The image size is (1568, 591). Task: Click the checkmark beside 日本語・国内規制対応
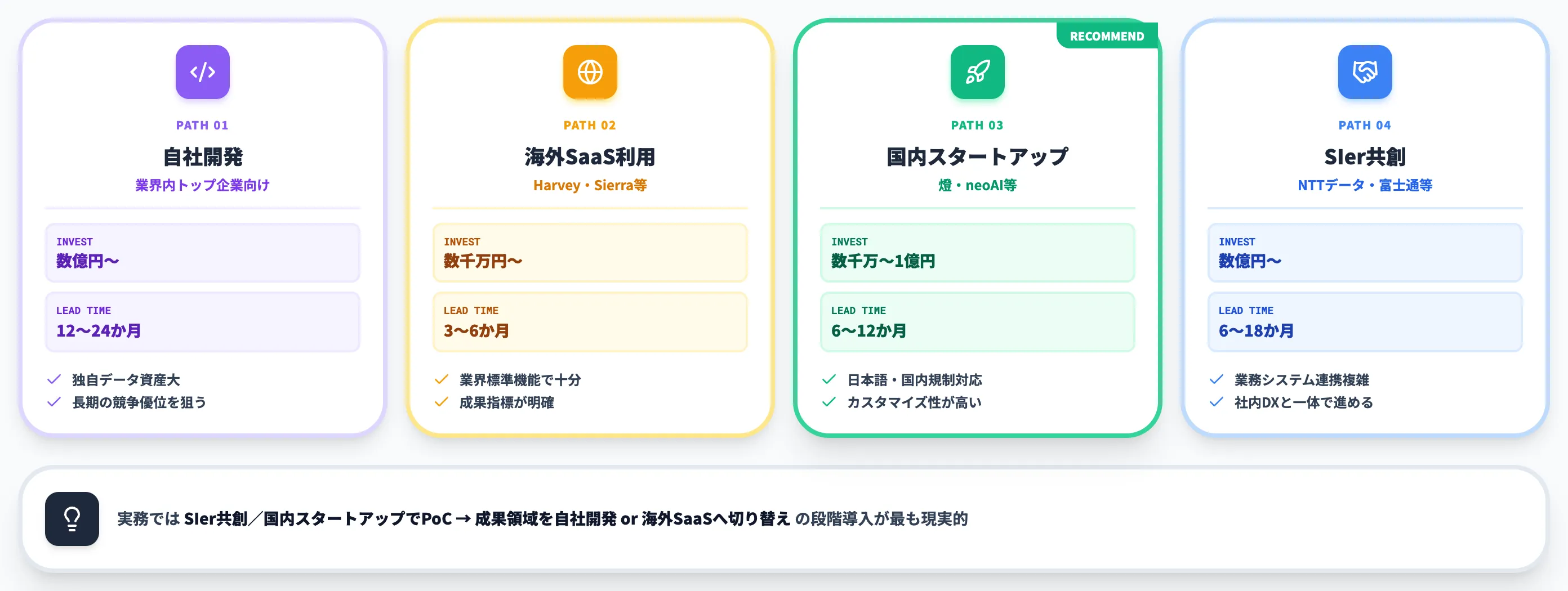pyautogui.click(x=828, y=379)
